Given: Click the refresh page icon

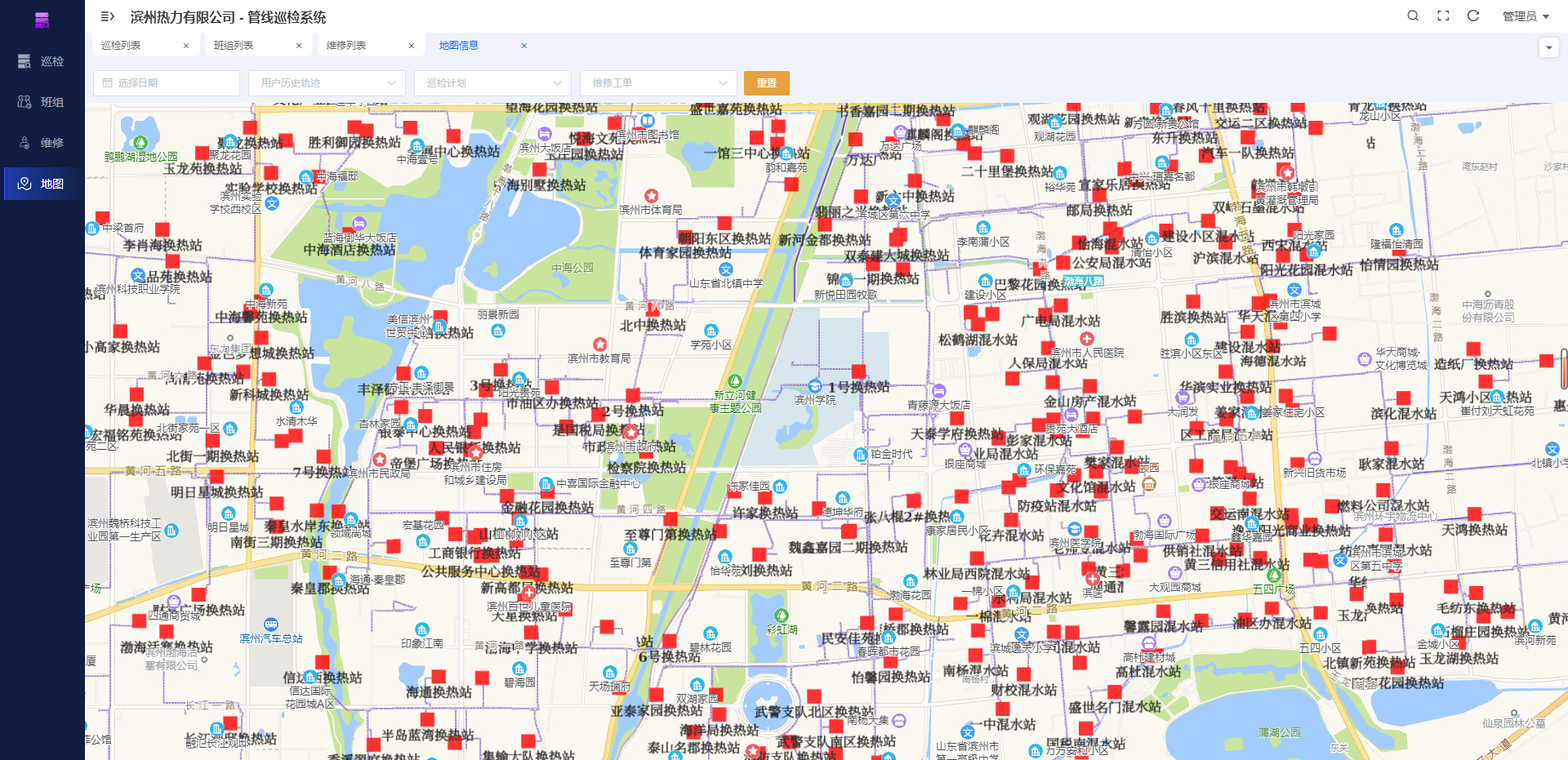Looking at the screenshot, I should [x=1473, y=16].
